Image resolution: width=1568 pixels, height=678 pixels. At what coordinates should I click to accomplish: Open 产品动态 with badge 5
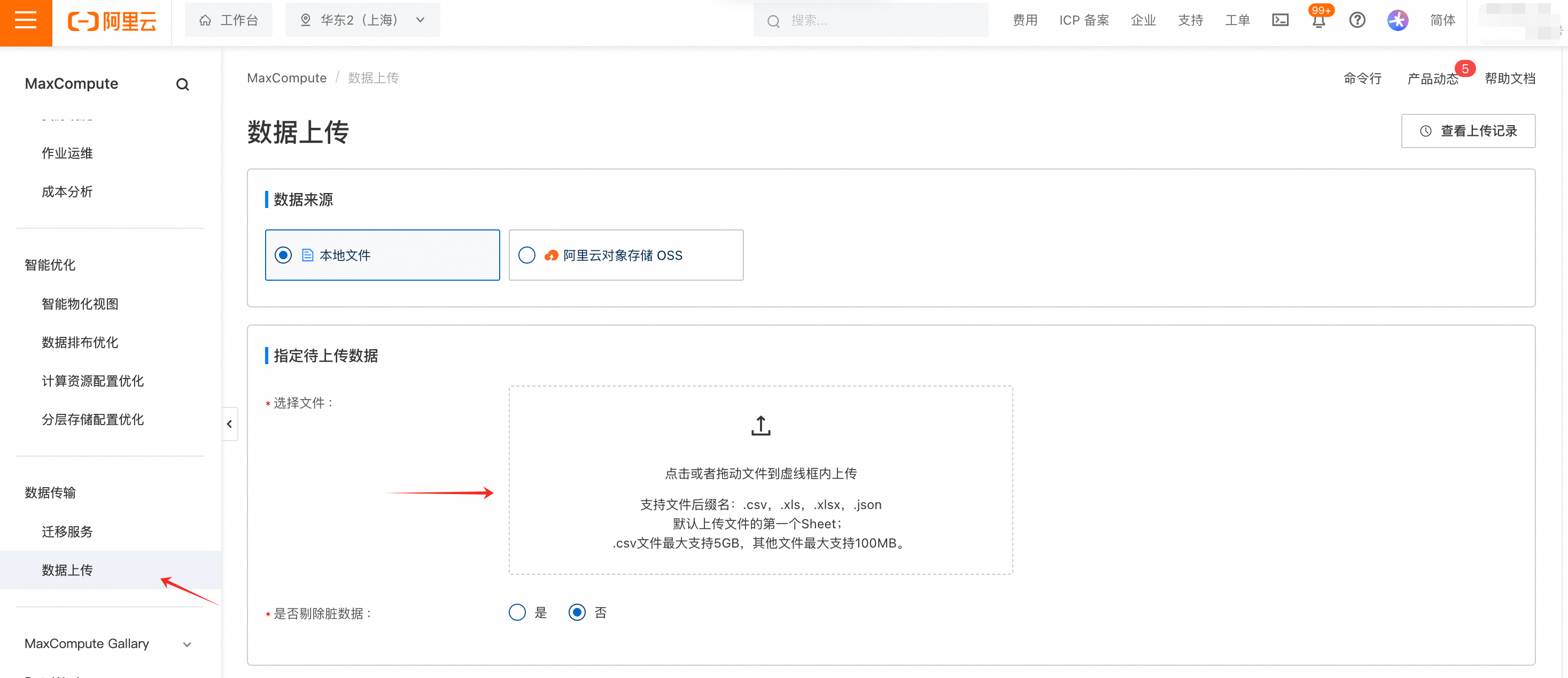(x=1433, y=79)
